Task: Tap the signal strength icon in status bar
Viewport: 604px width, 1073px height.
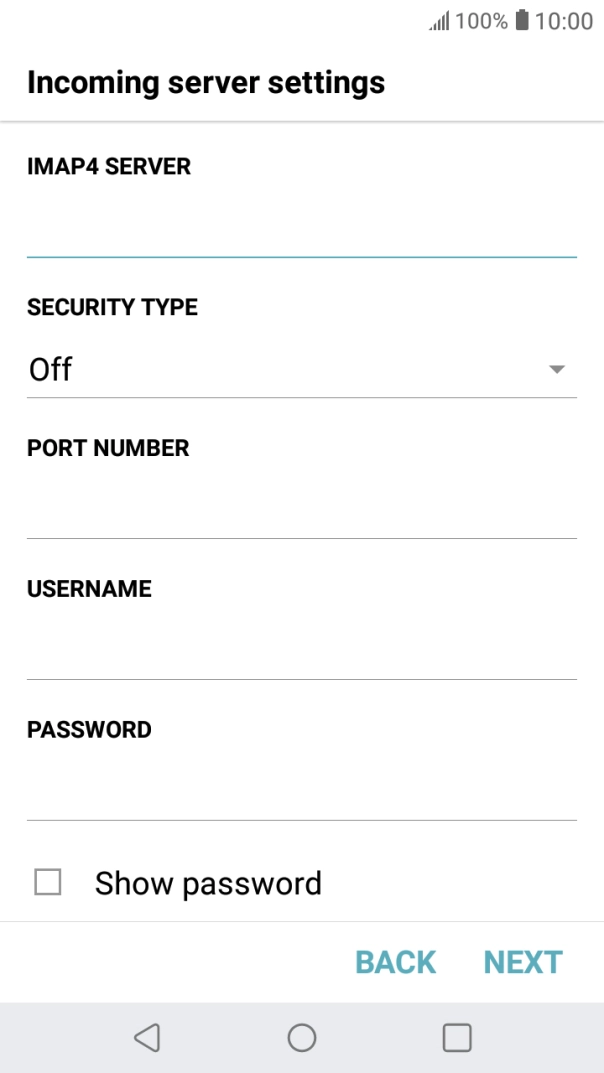Action: click(x=437, y=20)
